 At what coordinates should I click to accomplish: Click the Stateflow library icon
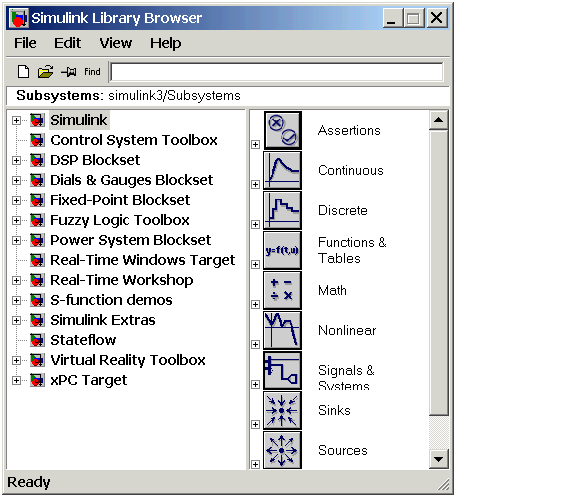(38, 340)
